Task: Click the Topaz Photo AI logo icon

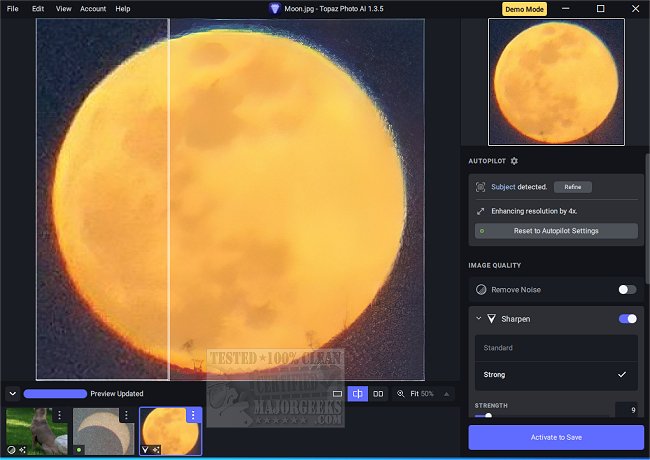Action: click(x=274, y=9)
